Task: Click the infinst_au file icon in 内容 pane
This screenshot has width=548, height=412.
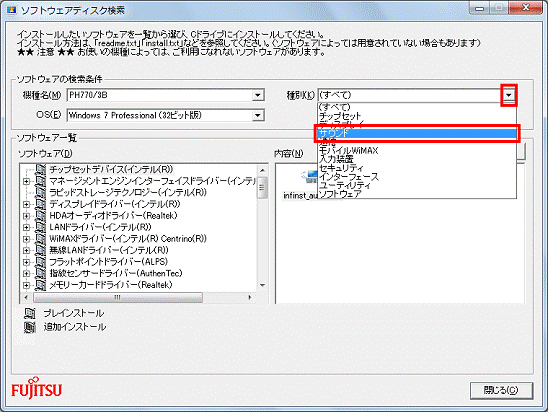Action: click(309, 177)
